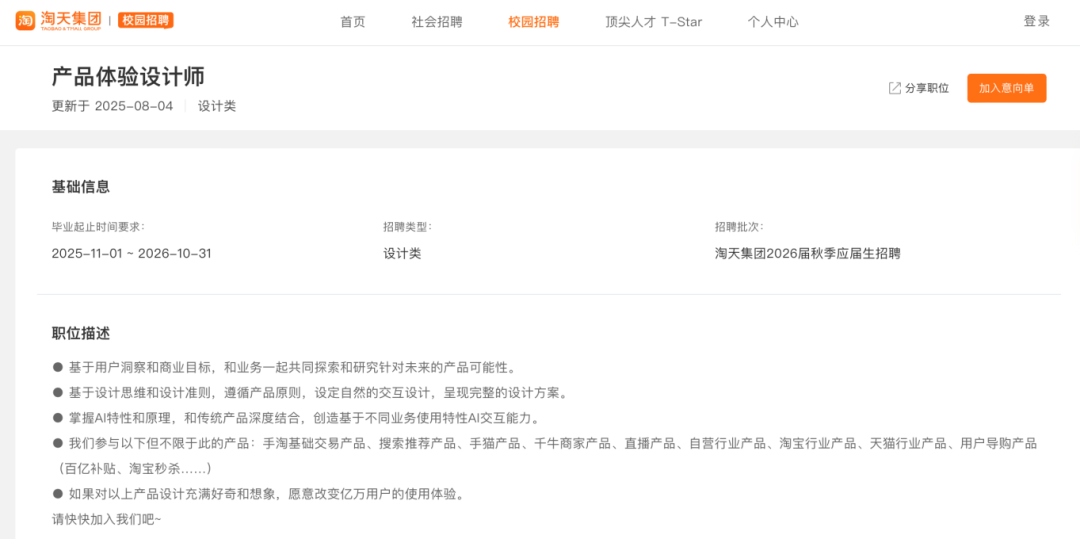Click the 招聘类型 label
1080x539 pixels.
click(x=407, y=226)
